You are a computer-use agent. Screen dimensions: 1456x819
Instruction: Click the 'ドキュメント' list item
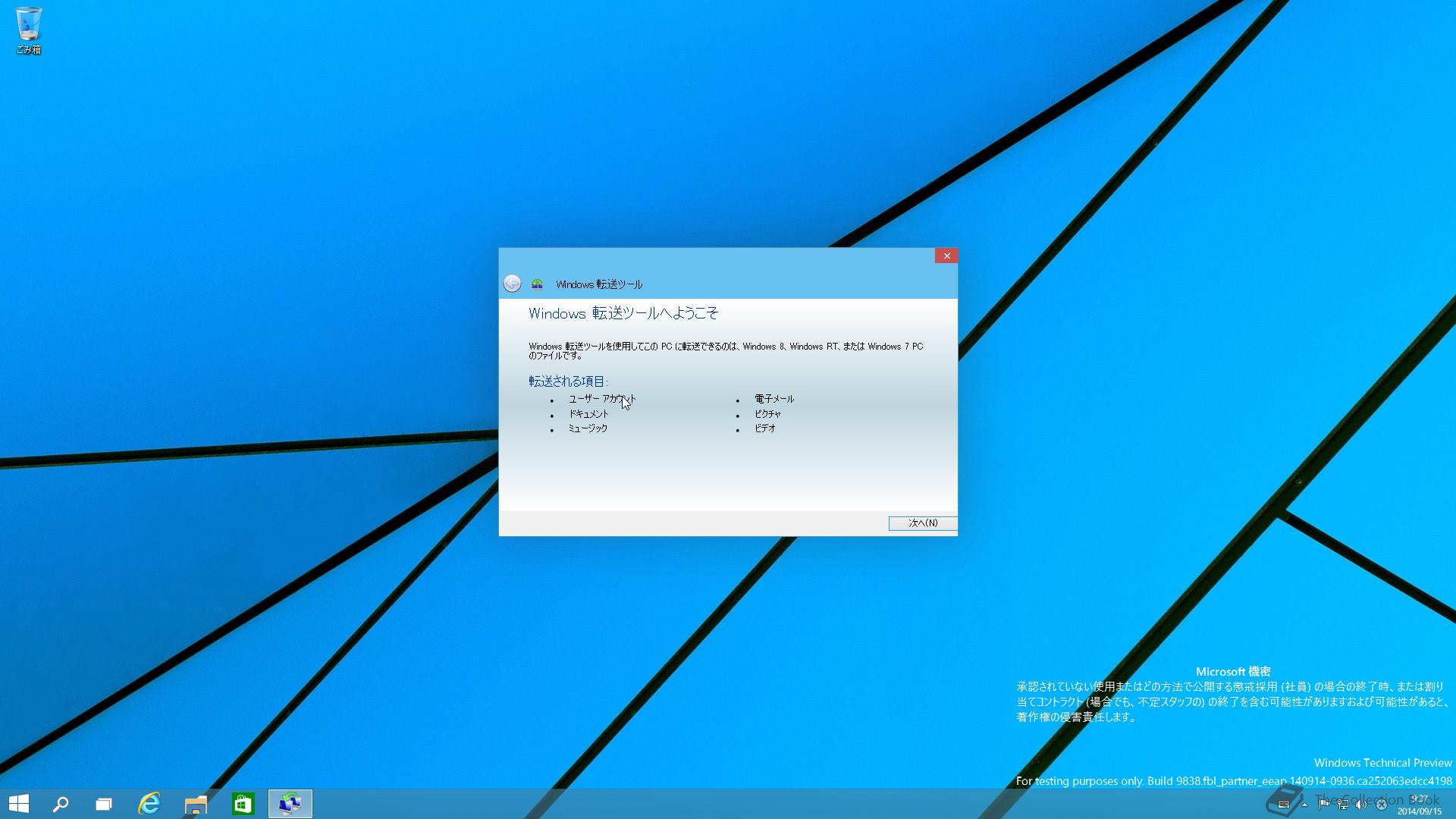(x=588, y=414)
